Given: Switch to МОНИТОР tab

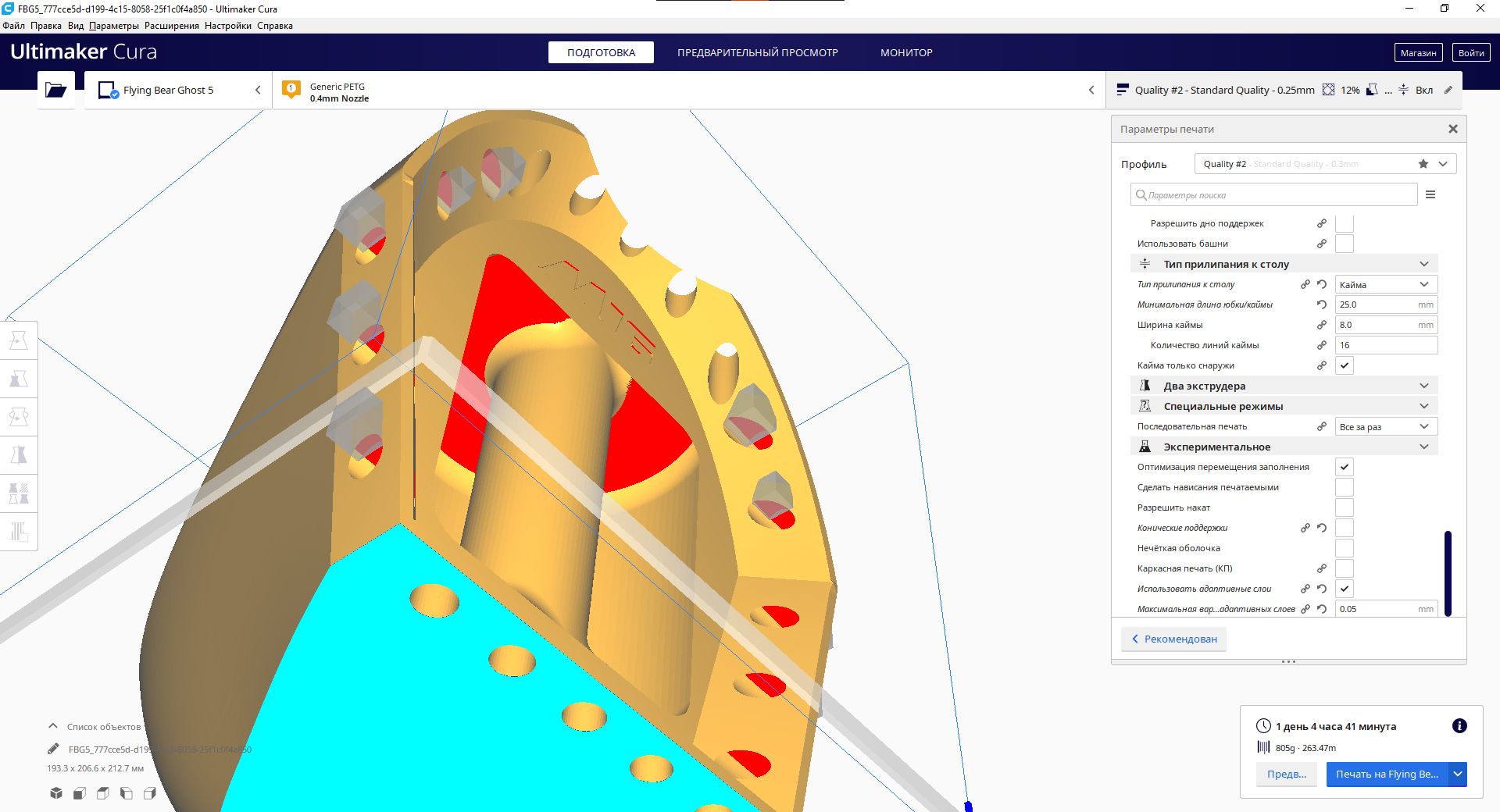Looking at the screenshot, I should 906,52.
